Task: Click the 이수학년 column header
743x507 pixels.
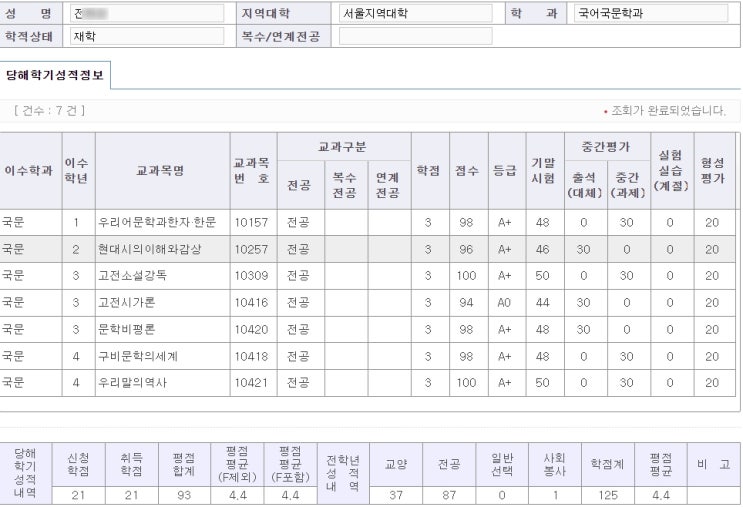Action: click(x=79, y=171)
